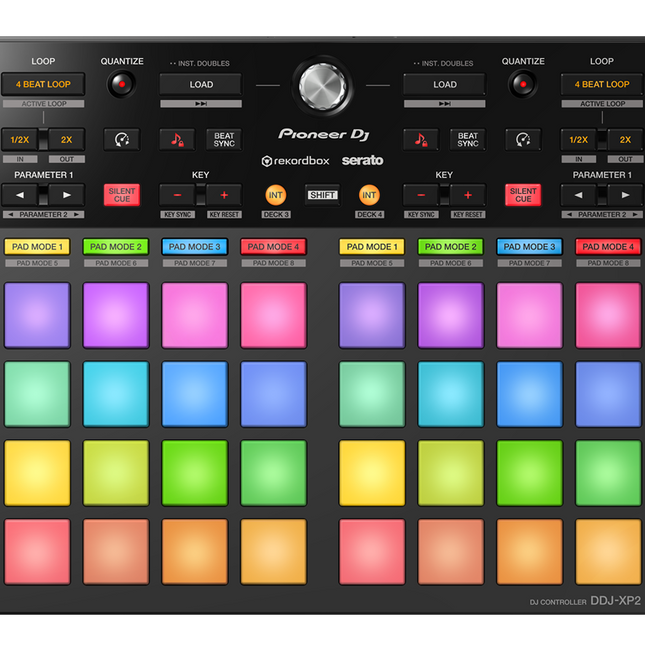Click the left deck PARAMETER 1 left arrow
Screen dimensions: 645x645
tap(20, 195)
